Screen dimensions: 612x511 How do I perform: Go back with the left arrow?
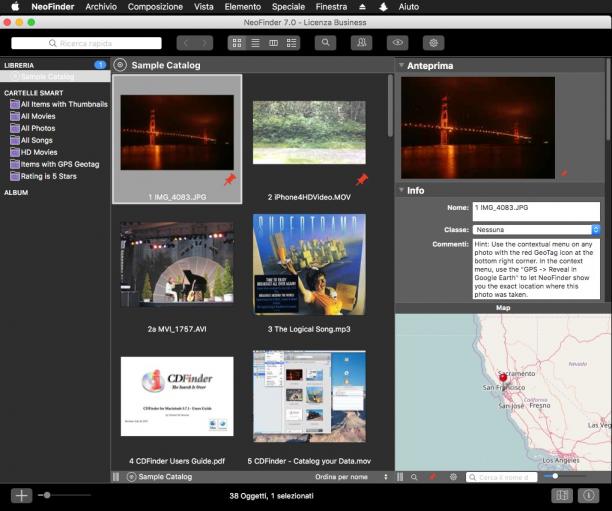point(186,43)
